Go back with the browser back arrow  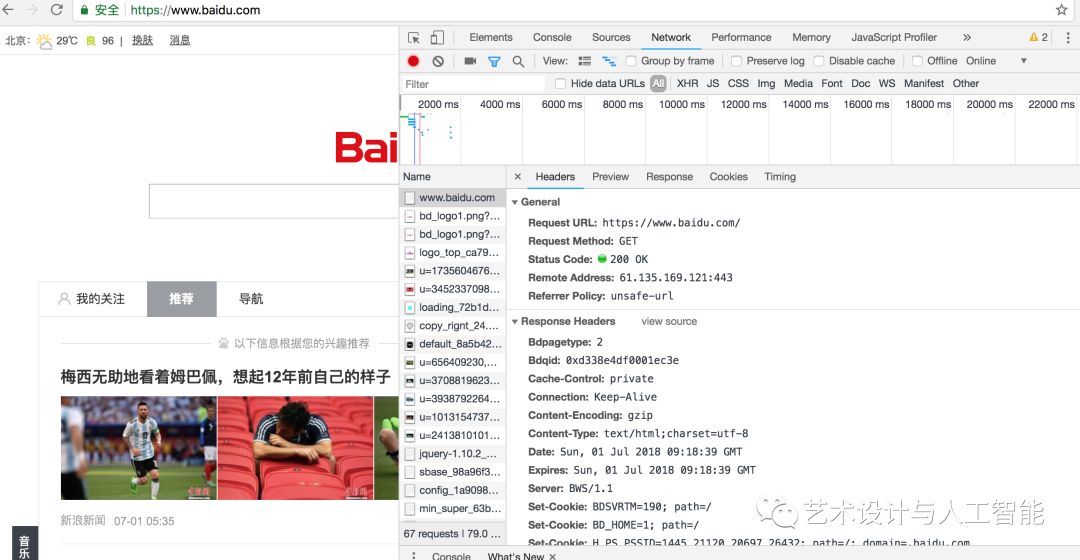tap(8, 10)
